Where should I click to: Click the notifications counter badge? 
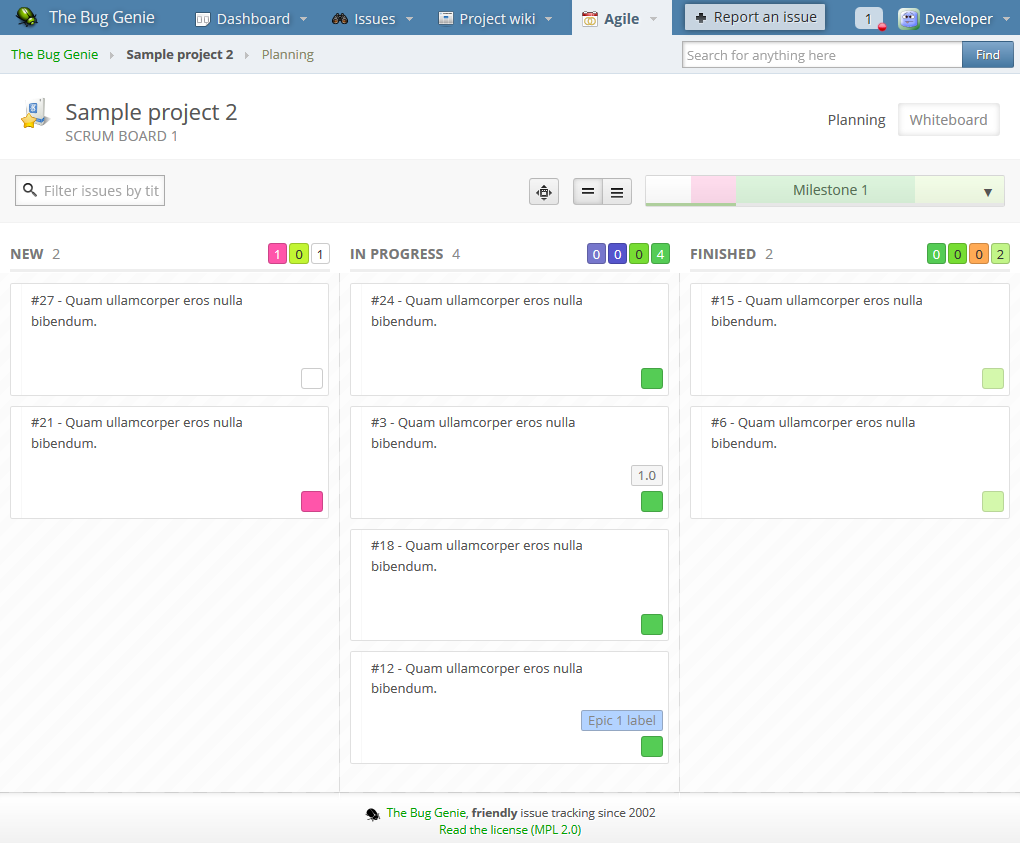tap(868, 19)
